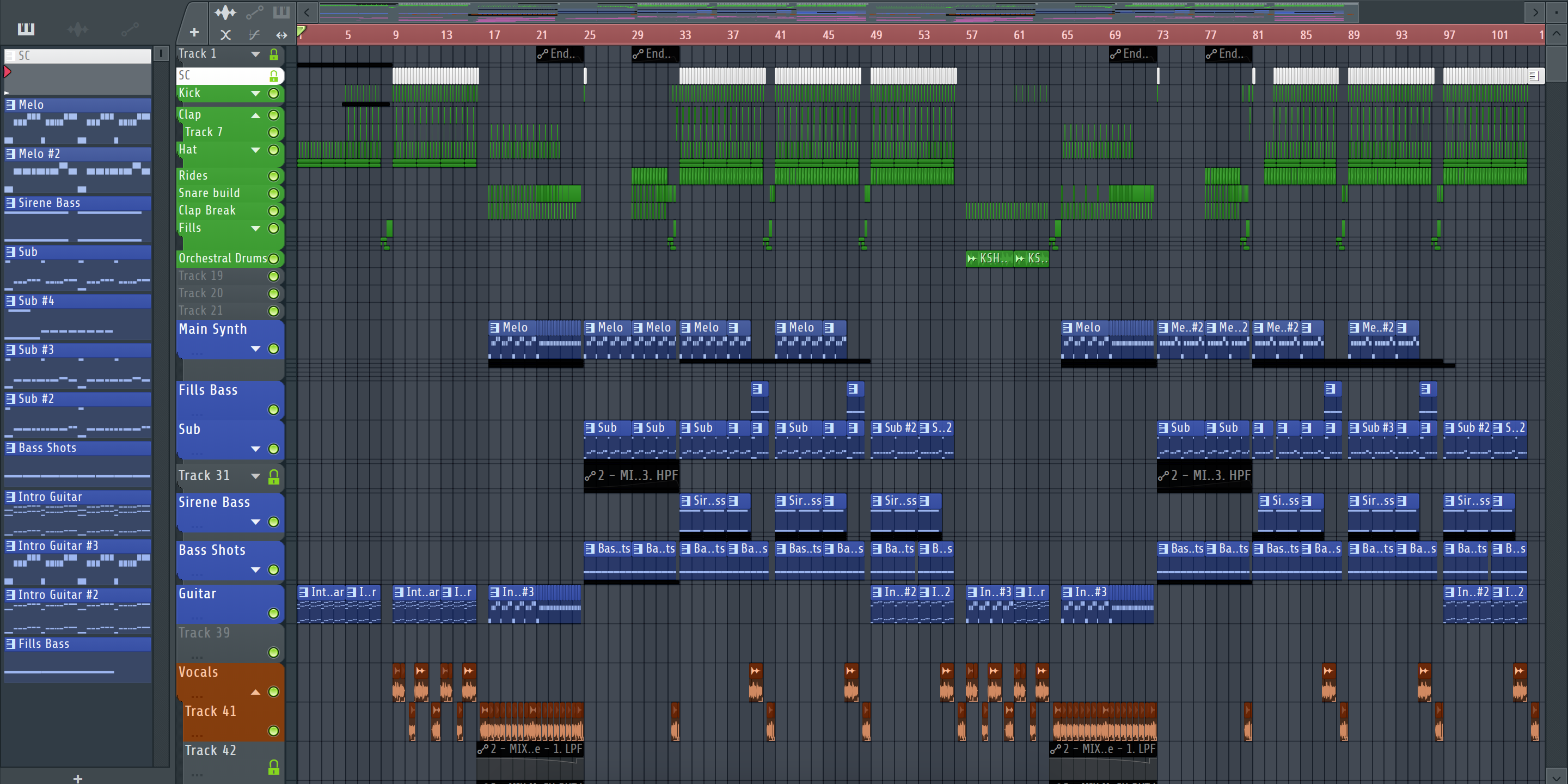
Task: Mute the Clap track
Action: pyautogui.click(x=274, y=115)
